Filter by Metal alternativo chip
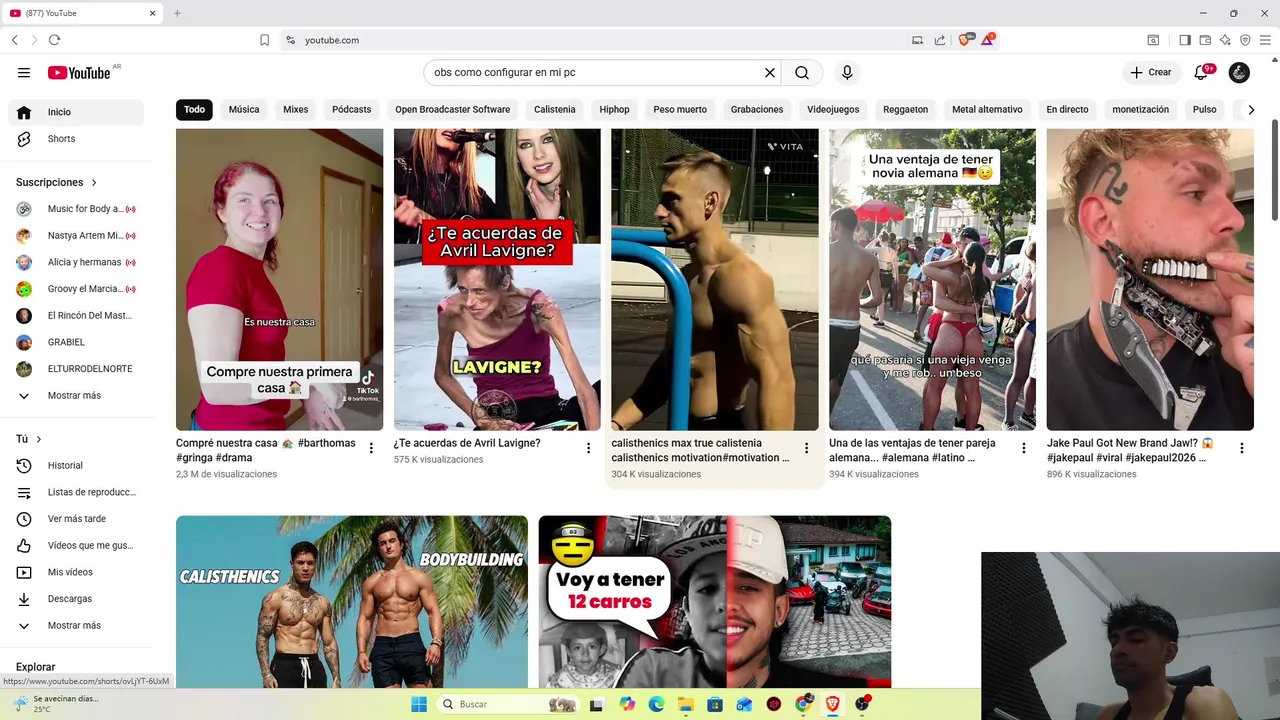This screenshot has width=1280, height=720. 987,109
